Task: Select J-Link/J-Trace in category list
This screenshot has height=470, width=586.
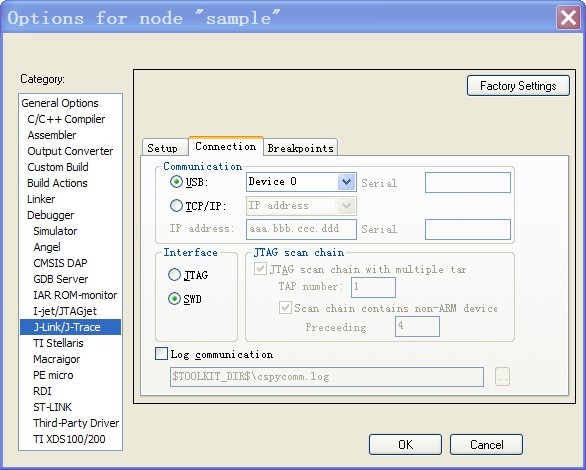Action: pos(70,327)
